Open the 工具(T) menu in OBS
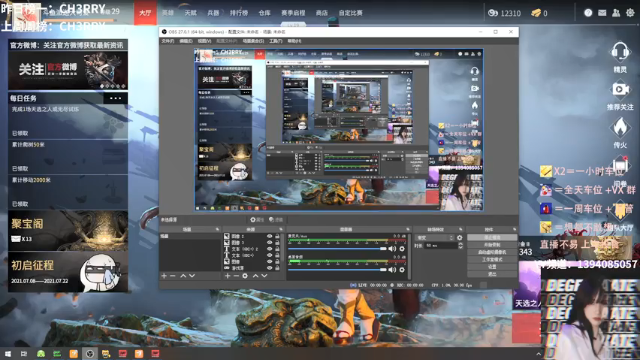 coord(276,41)
